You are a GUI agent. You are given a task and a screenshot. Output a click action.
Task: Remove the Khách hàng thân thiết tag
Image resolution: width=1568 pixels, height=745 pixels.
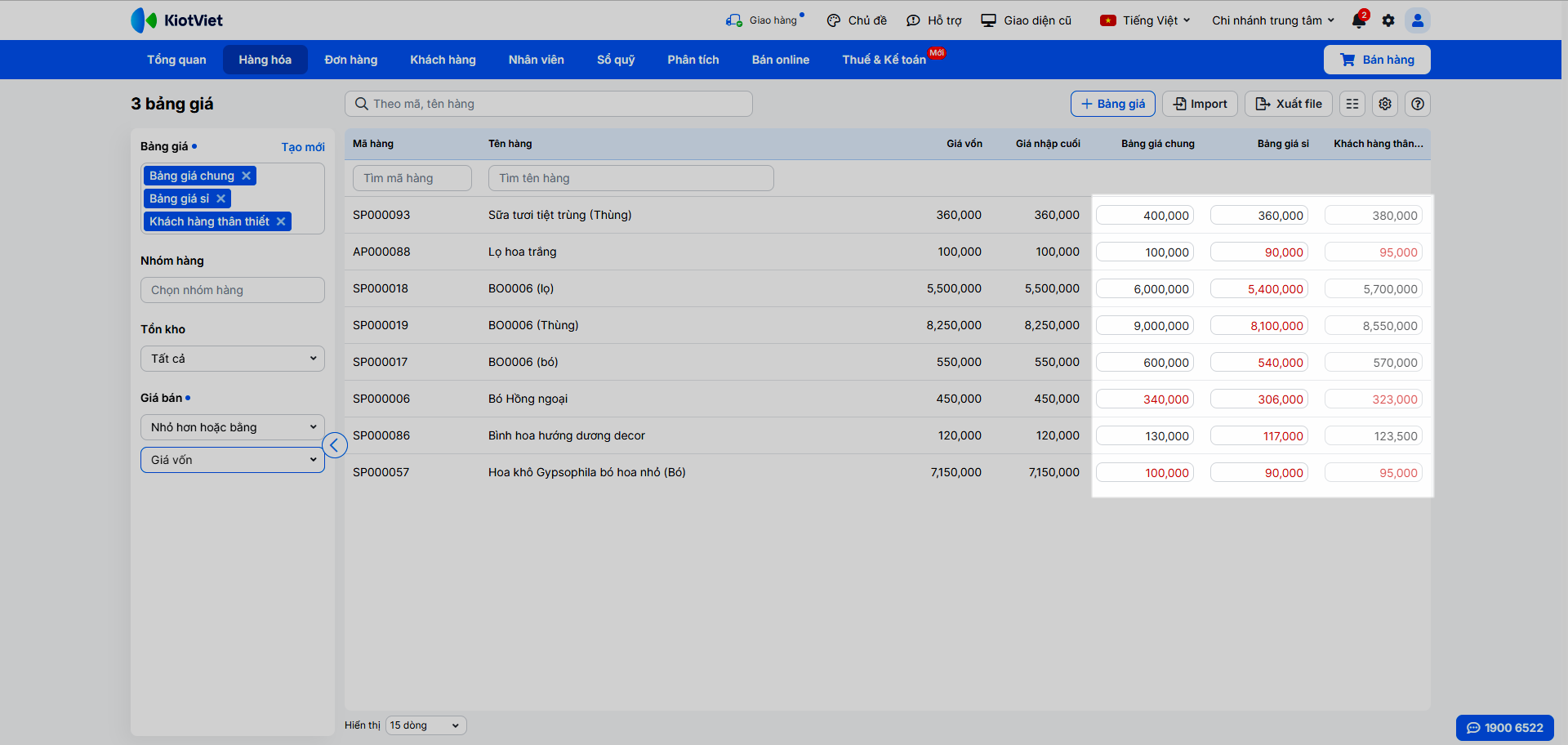pos(281,221)
